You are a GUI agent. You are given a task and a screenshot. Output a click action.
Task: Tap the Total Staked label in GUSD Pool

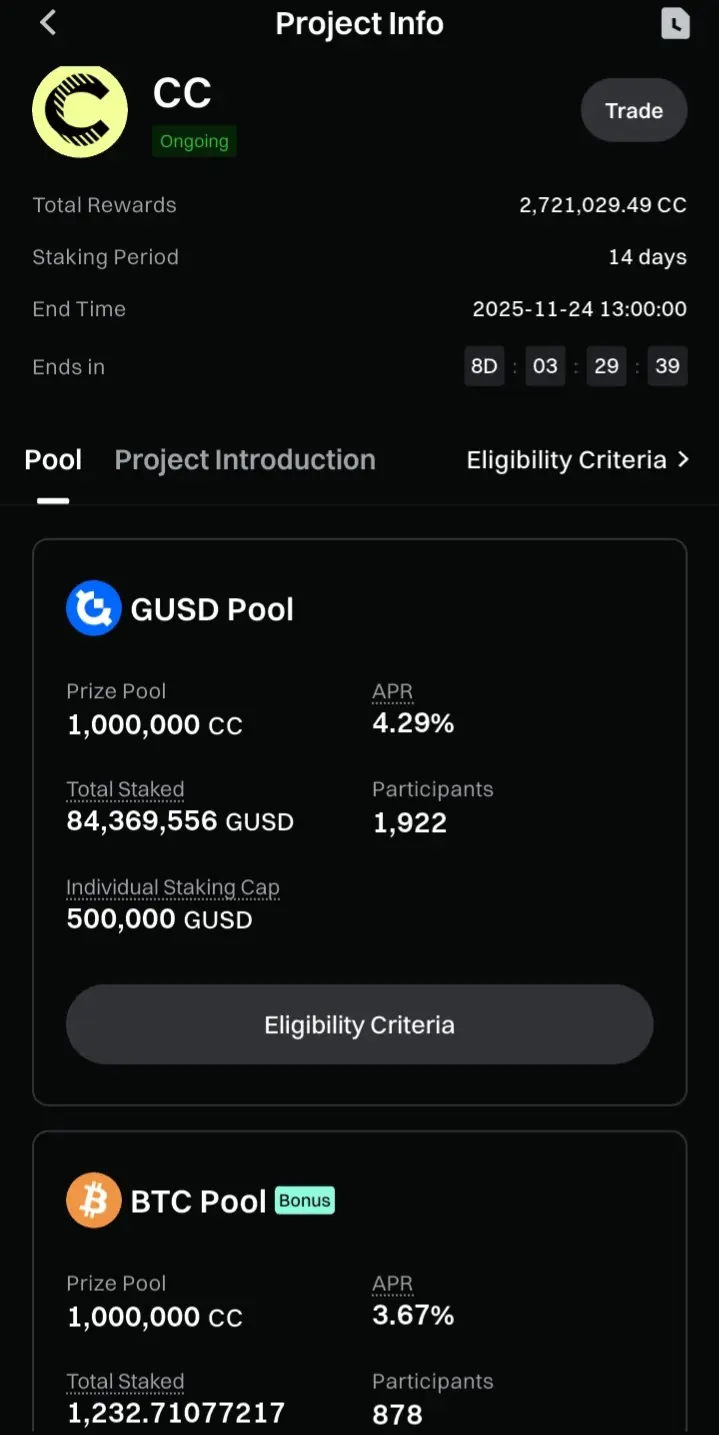125,789
